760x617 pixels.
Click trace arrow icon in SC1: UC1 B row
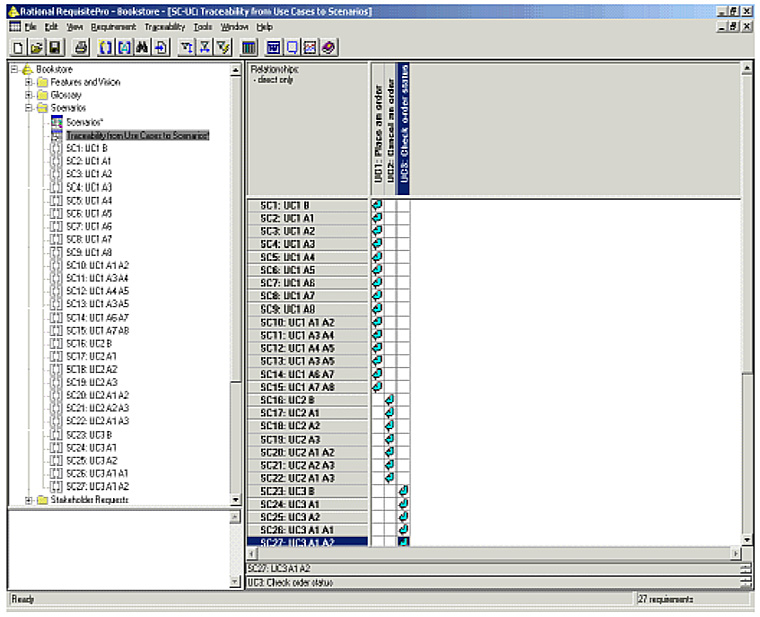pyautogui.click(x=377, y=205)
